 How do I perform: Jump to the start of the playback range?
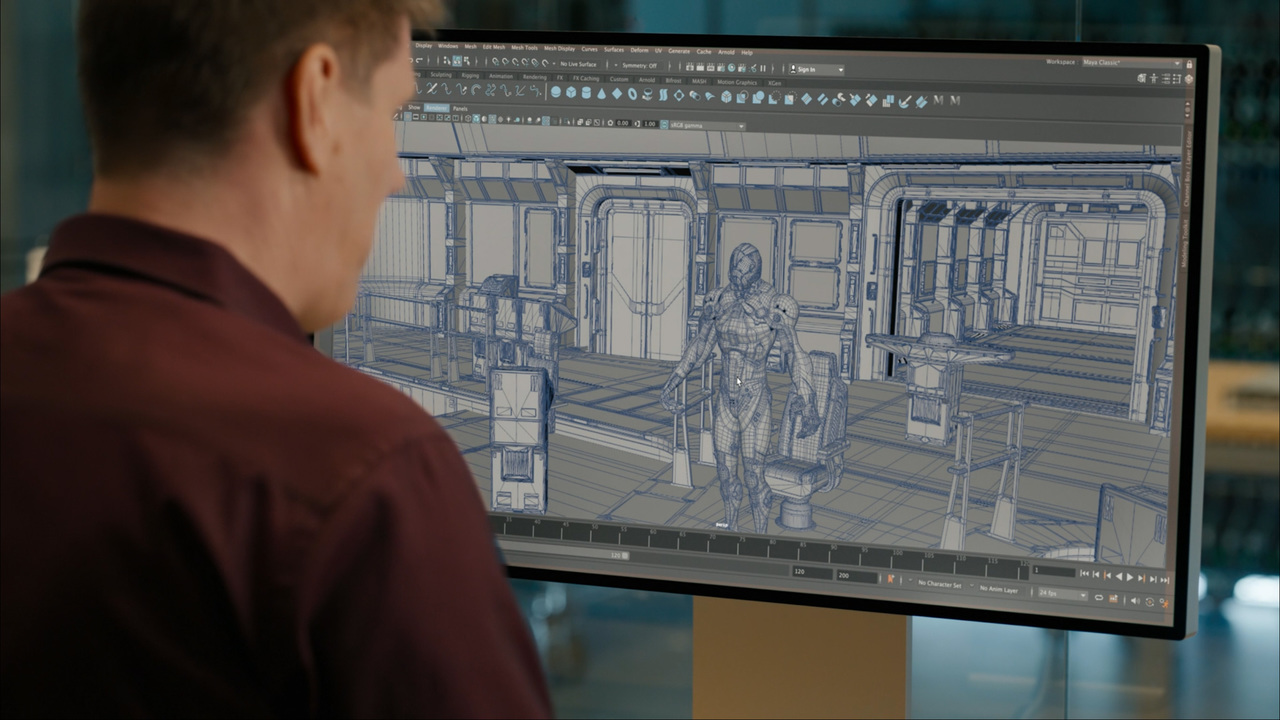(1084, 574)
